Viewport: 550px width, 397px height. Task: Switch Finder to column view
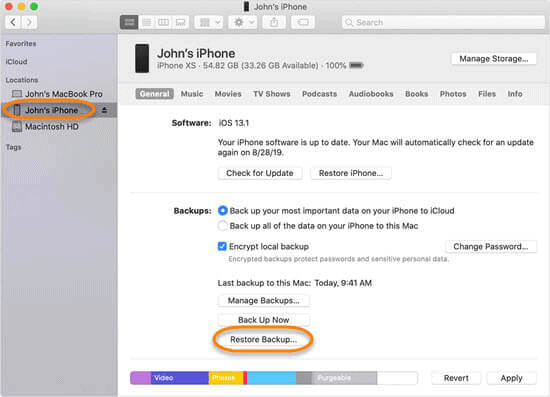(x=163, y=22)
